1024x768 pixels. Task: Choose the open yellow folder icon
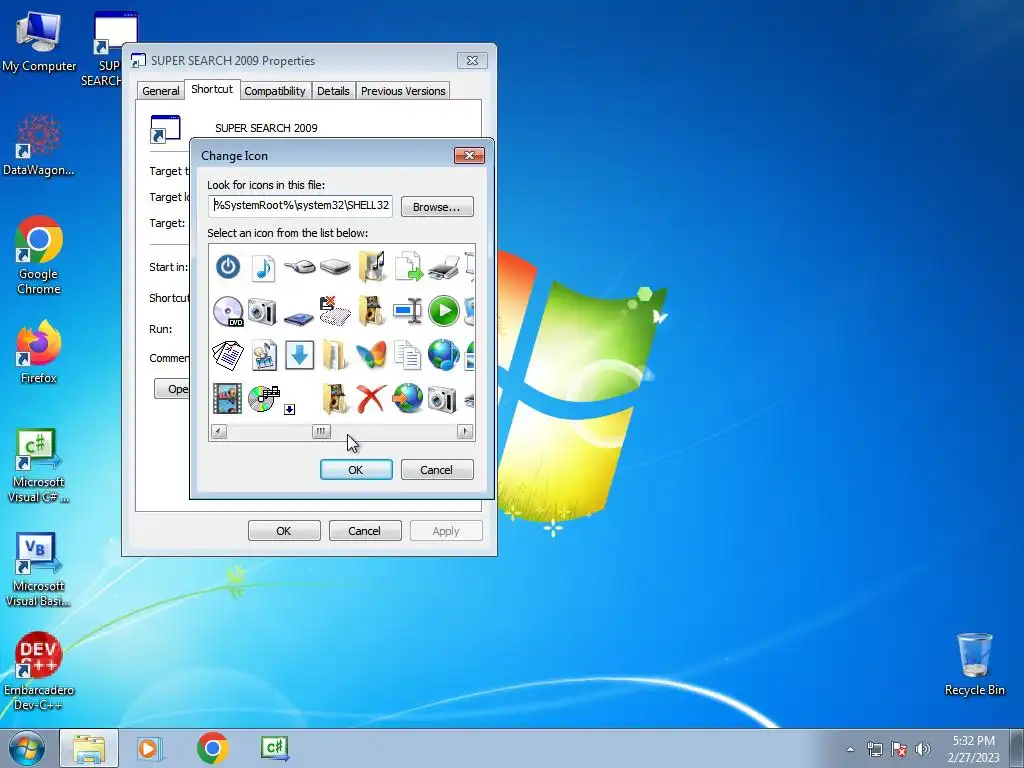(335, 355)
